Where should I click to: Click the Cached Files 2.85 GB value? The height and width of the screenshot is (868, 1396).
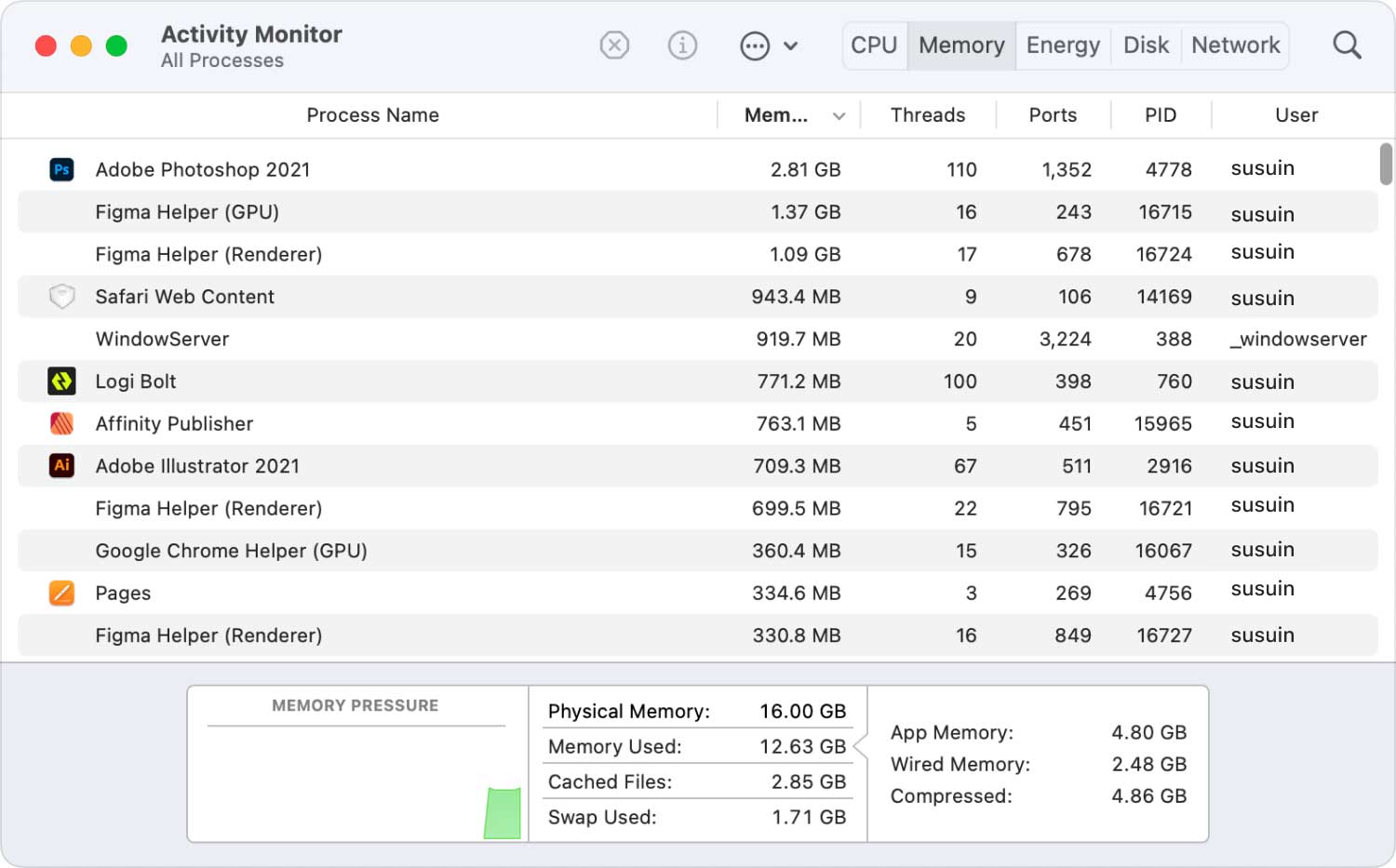[808, 782]
